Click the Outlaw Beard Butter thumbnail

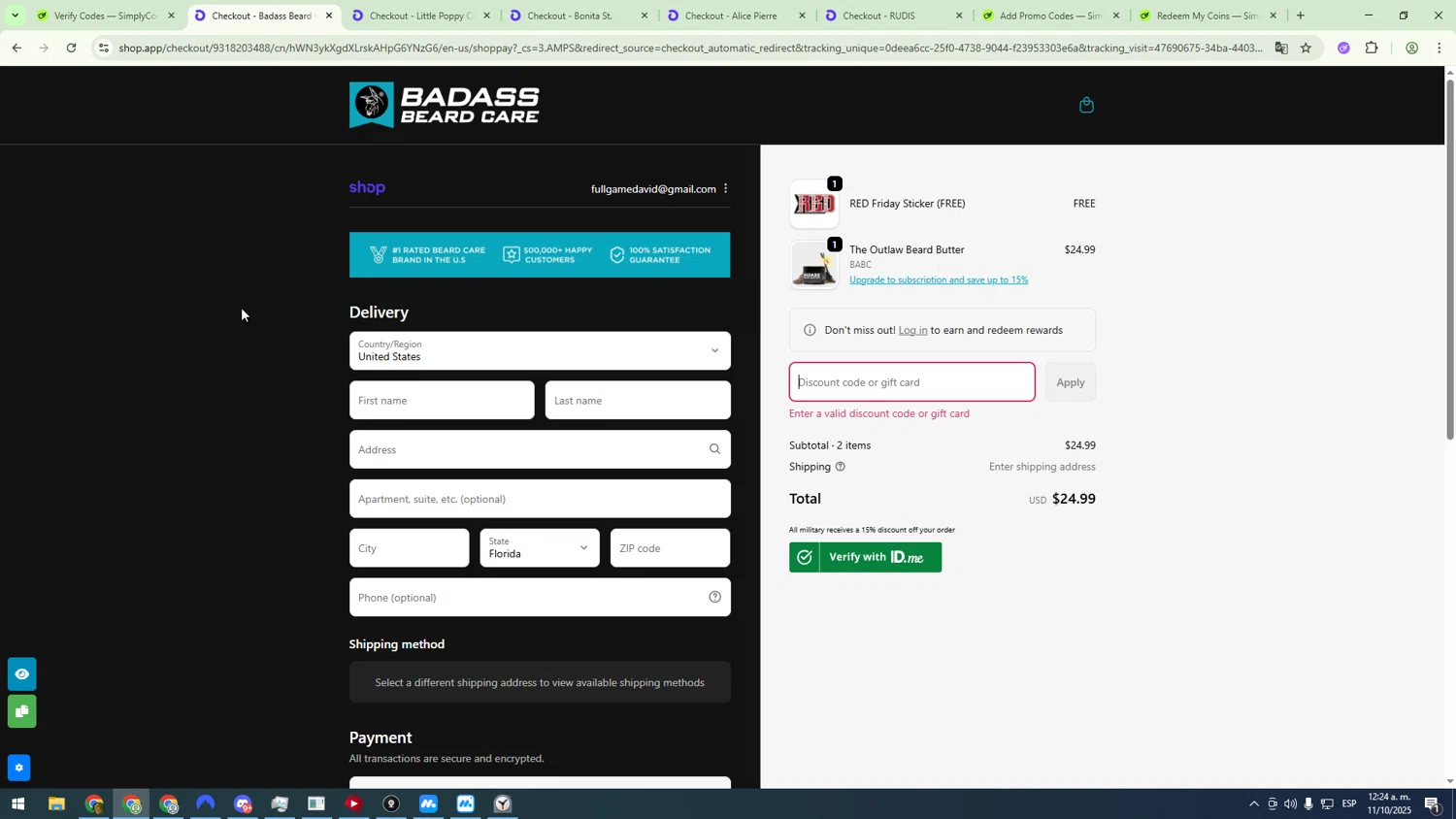coord(813,265)
